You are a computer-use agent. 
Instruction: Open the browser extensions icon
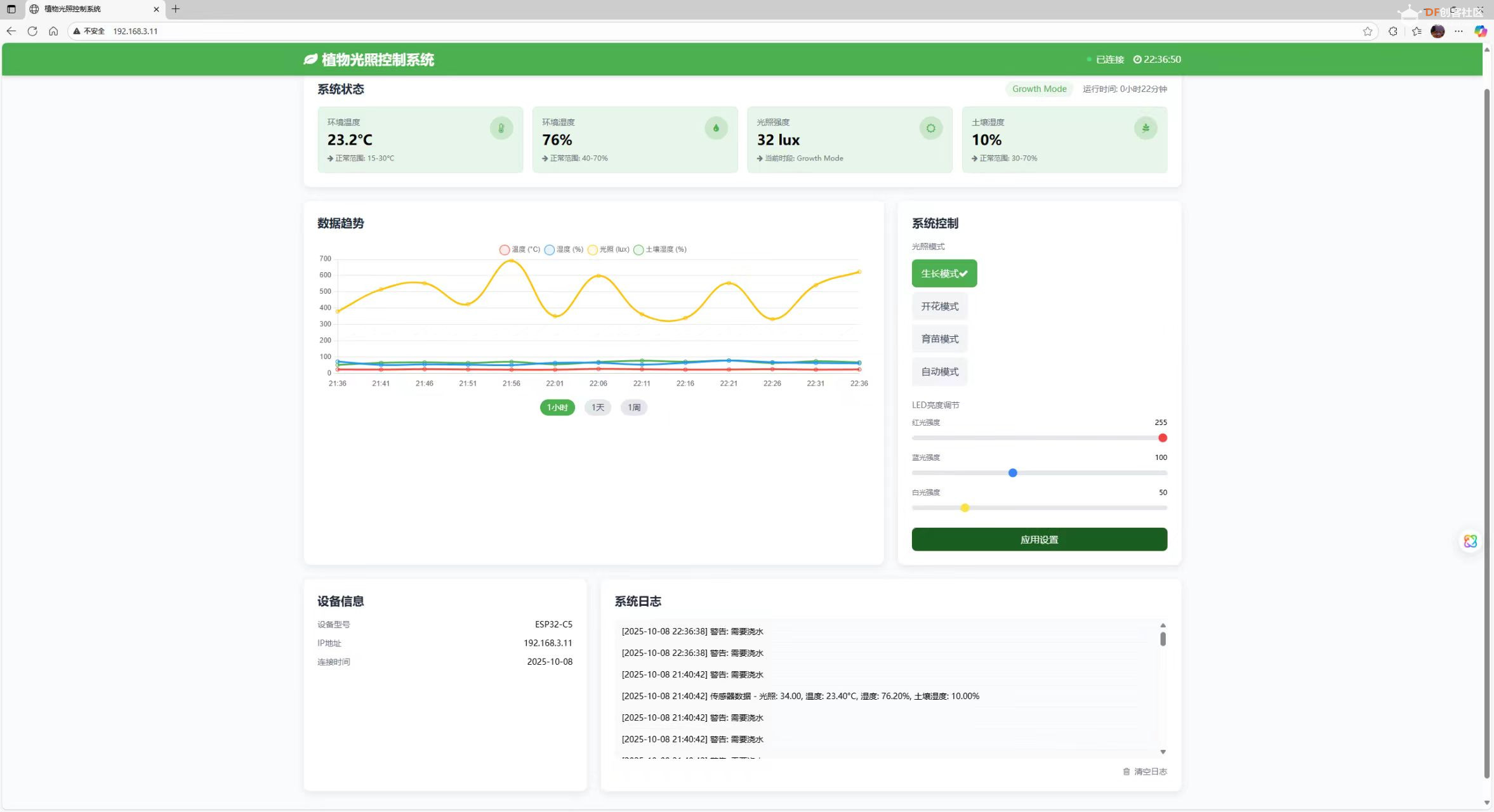1392,31
